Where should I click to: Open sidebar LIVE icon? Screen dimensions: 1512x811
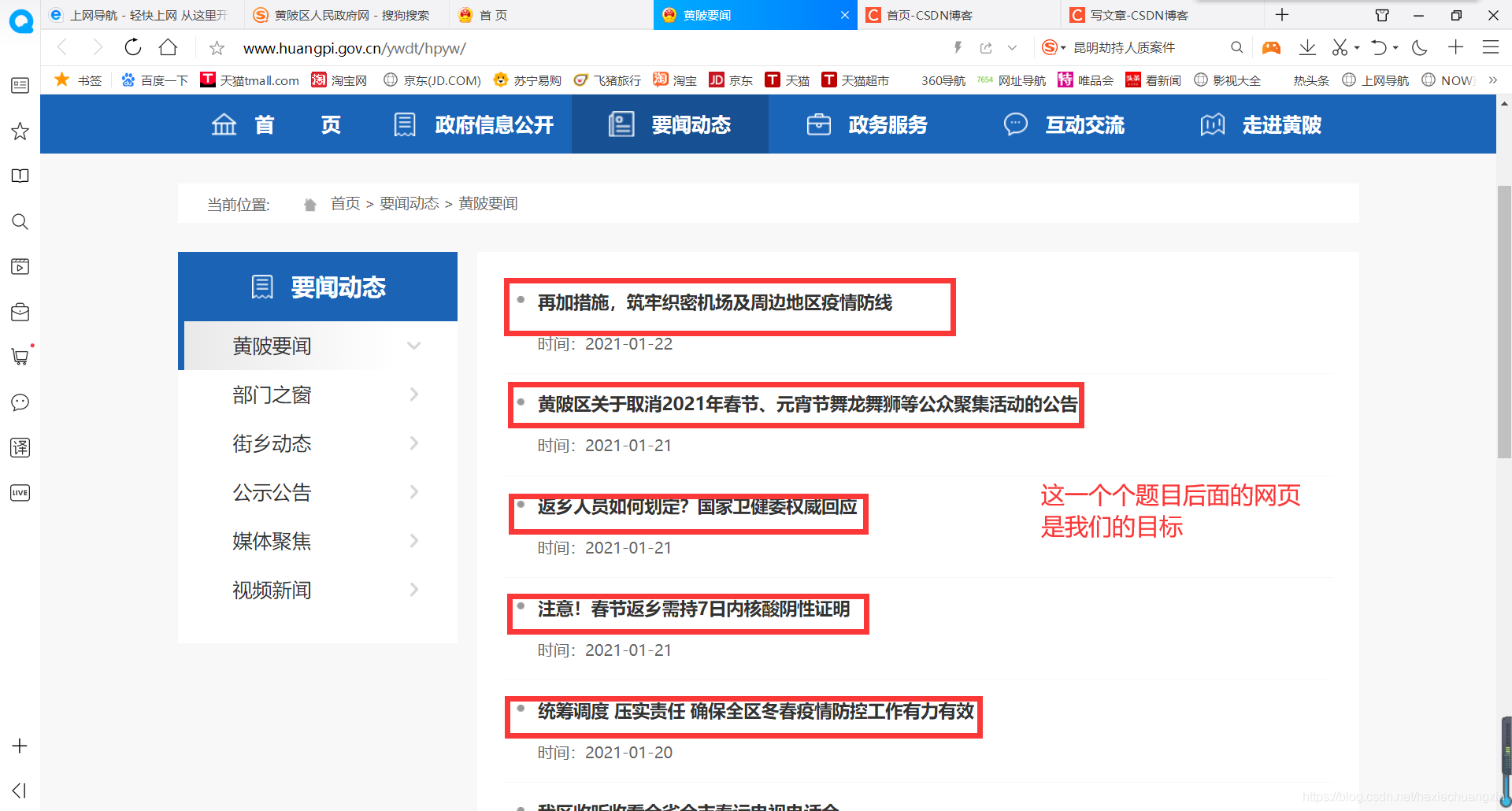pyautogui.click(x=20, y=493)
